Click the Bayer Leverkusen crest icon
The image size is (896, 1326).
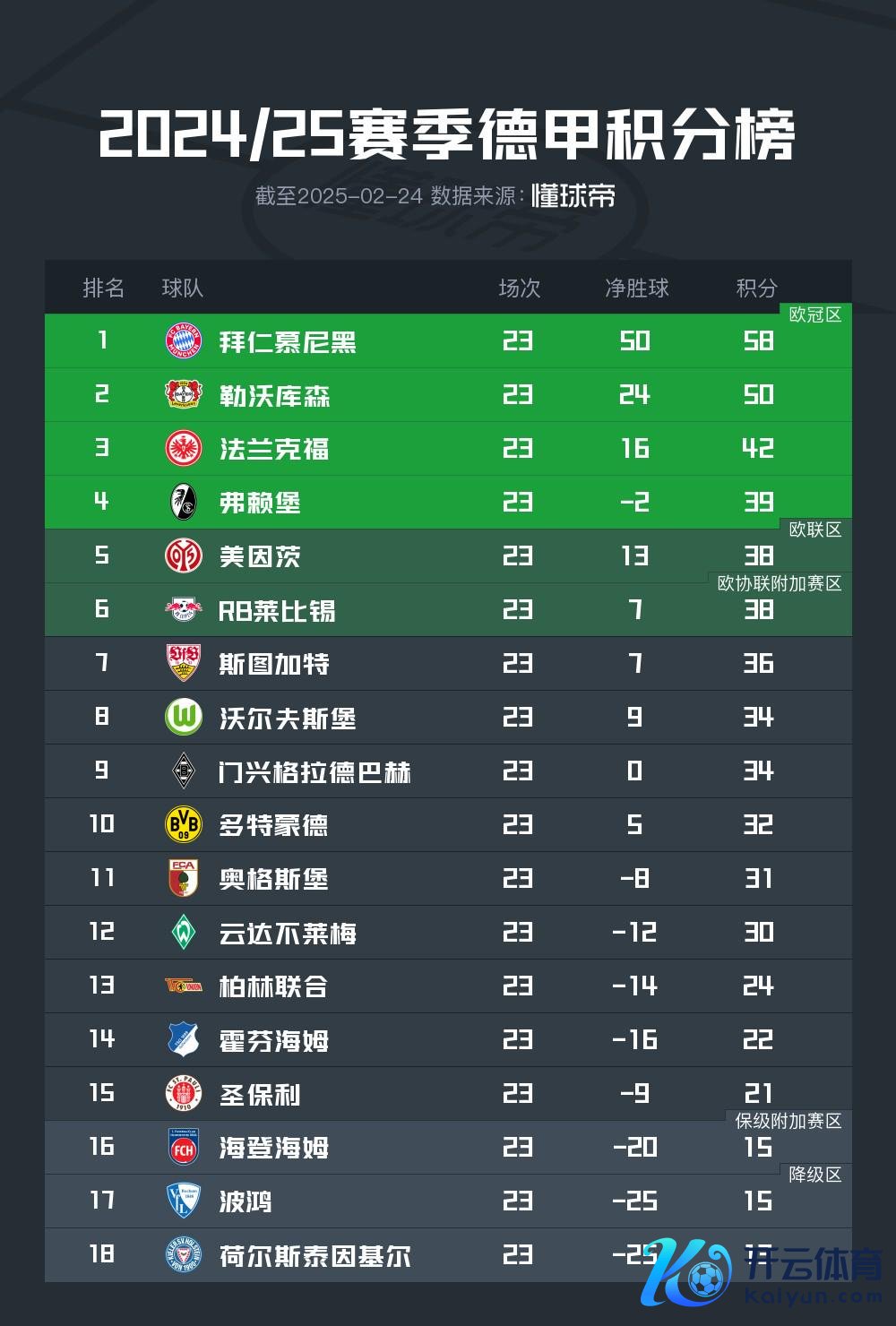click(x=184, y=394)
